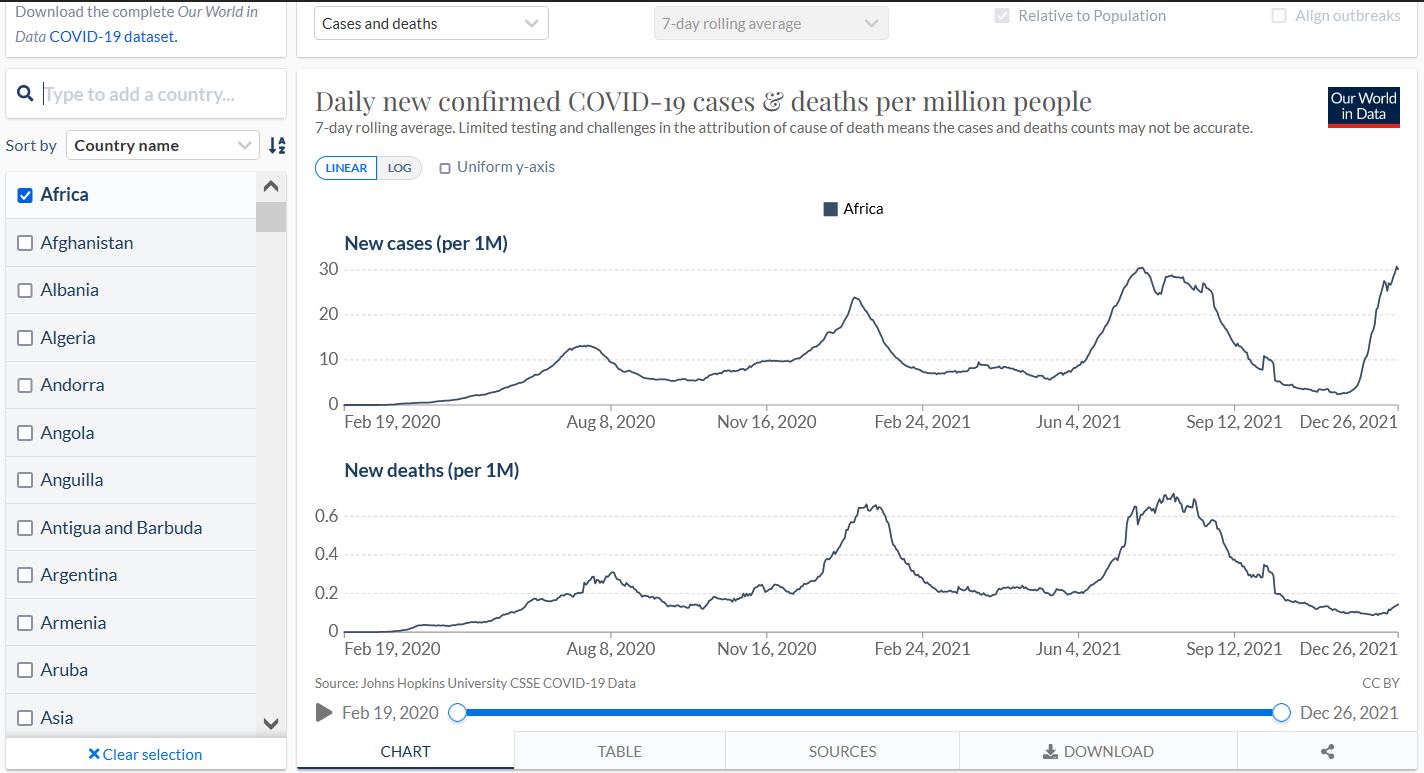Click the Our World in Data logo
The image size is (1424, 773).
tap(1363, 107)
